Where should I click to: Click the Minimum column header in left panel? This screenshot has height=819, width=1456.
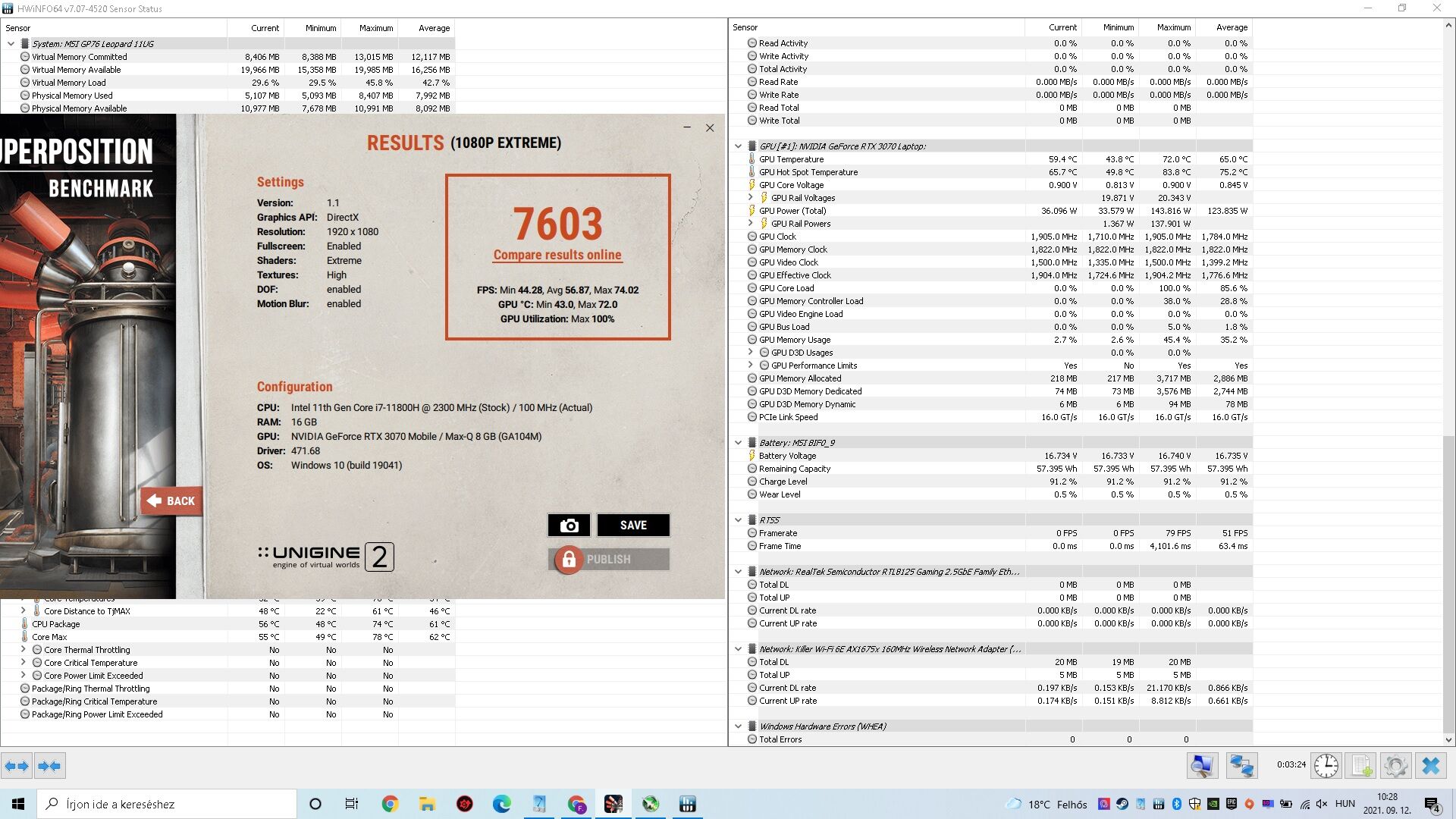tap(312, 28)
